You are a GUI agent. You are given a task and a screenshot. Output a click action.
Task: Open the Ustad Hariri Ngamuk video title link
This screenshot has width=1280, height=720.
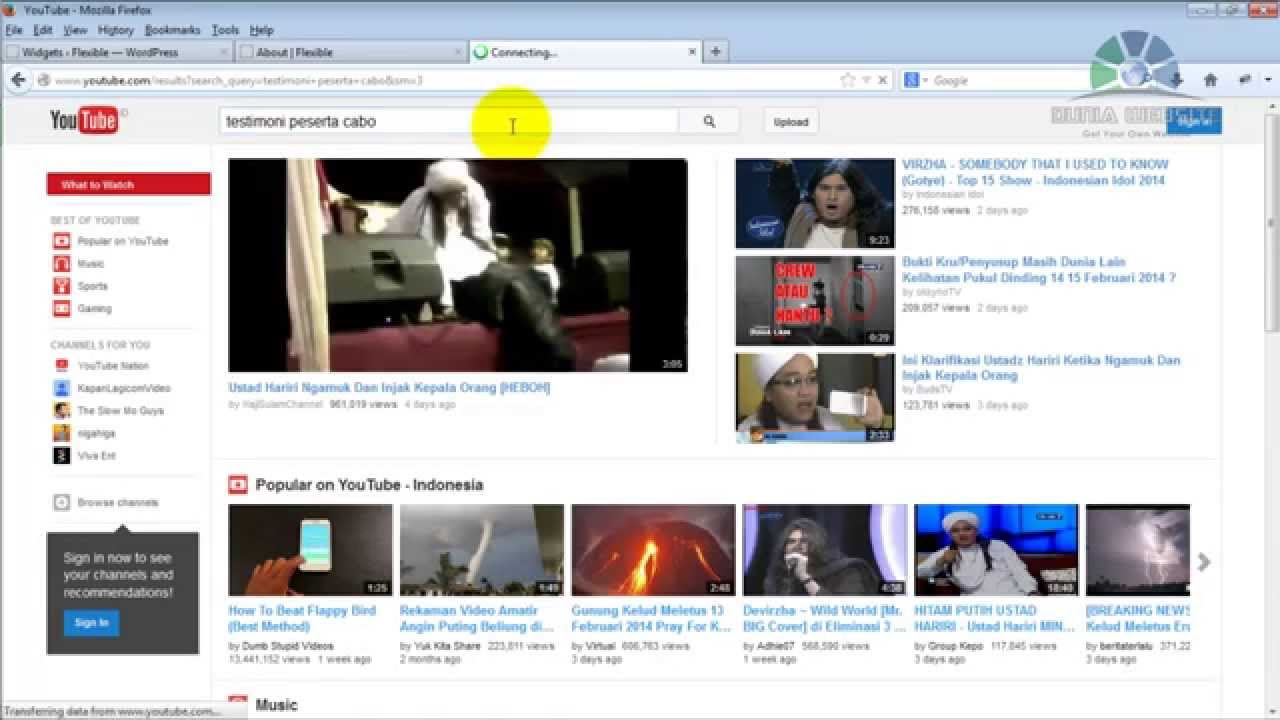389,388
